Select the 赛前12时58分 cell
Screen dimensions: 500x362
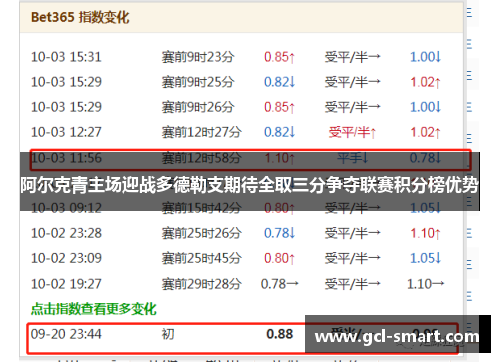point(202,158)
